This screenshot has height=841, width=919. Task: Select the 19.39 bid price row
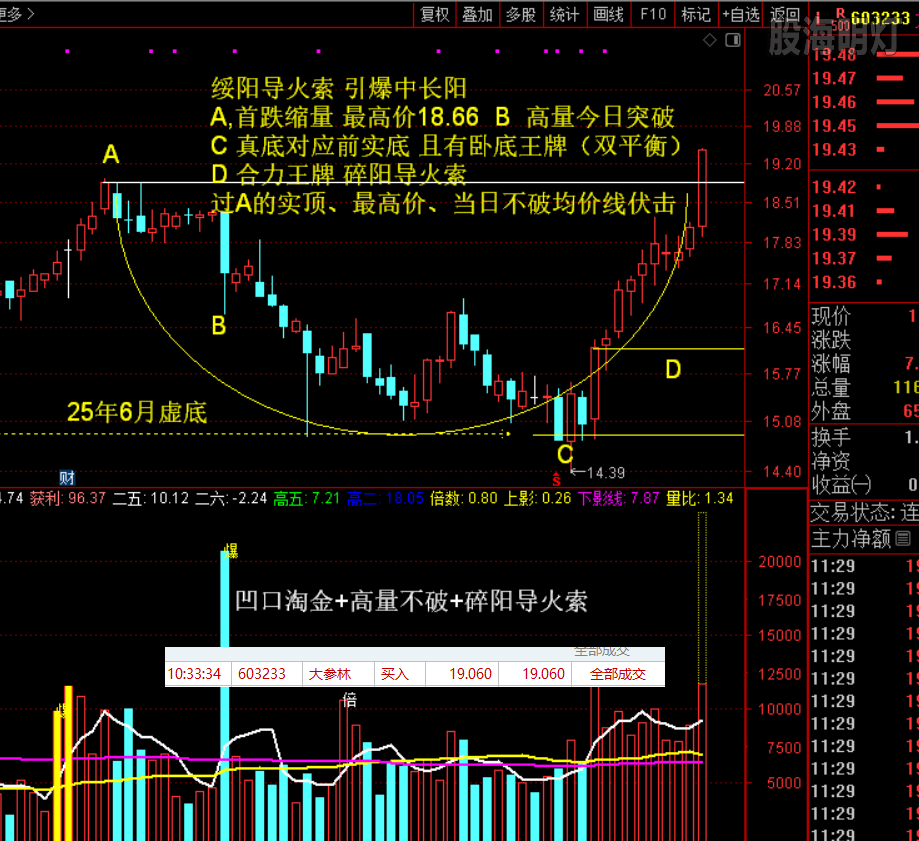tap(864, 234)
